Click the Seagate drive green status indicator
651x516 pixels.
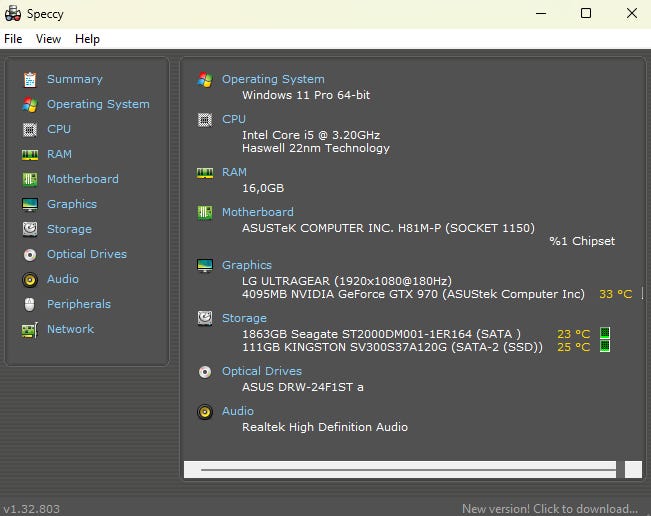pos(605,333)
